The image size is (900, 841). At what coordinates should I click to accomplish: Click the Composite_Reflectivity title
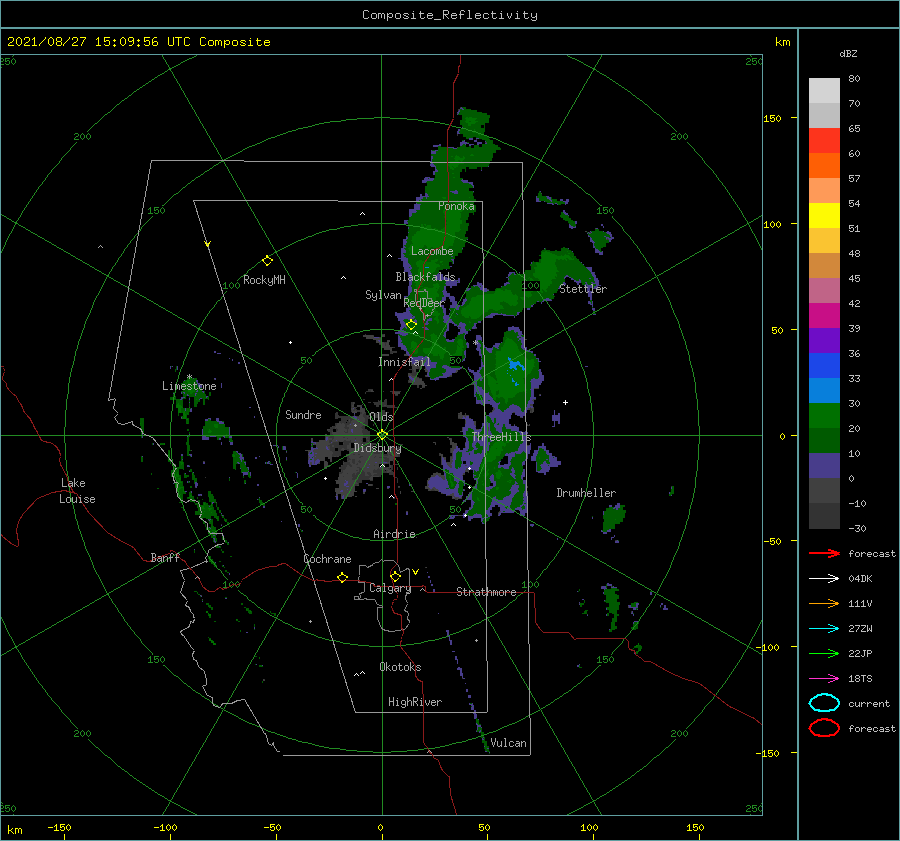click(x=450, y=15)
